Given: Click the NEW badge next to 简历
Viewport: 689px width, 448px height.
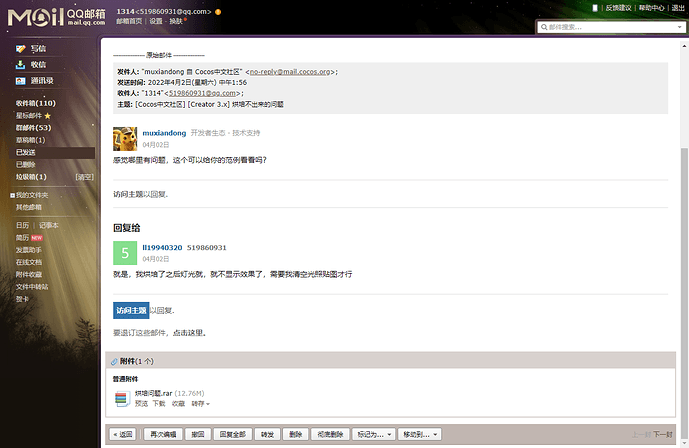Looking at the screenshot, I should (37, 238).
